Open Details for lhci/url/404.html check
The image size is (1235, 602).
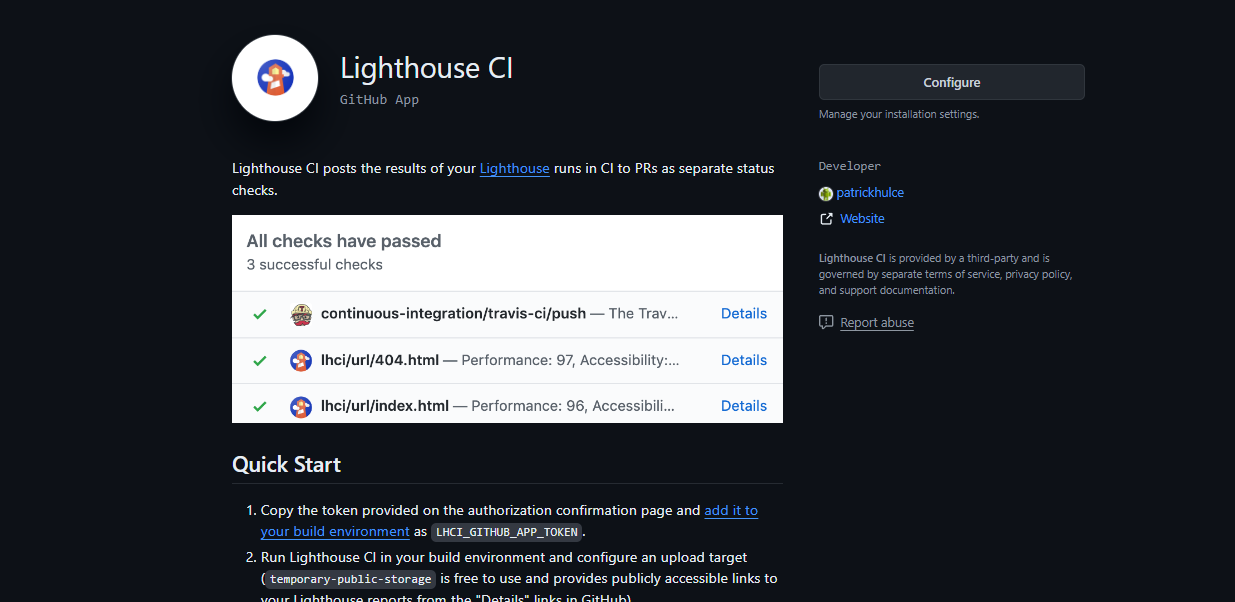pos(744,360)
